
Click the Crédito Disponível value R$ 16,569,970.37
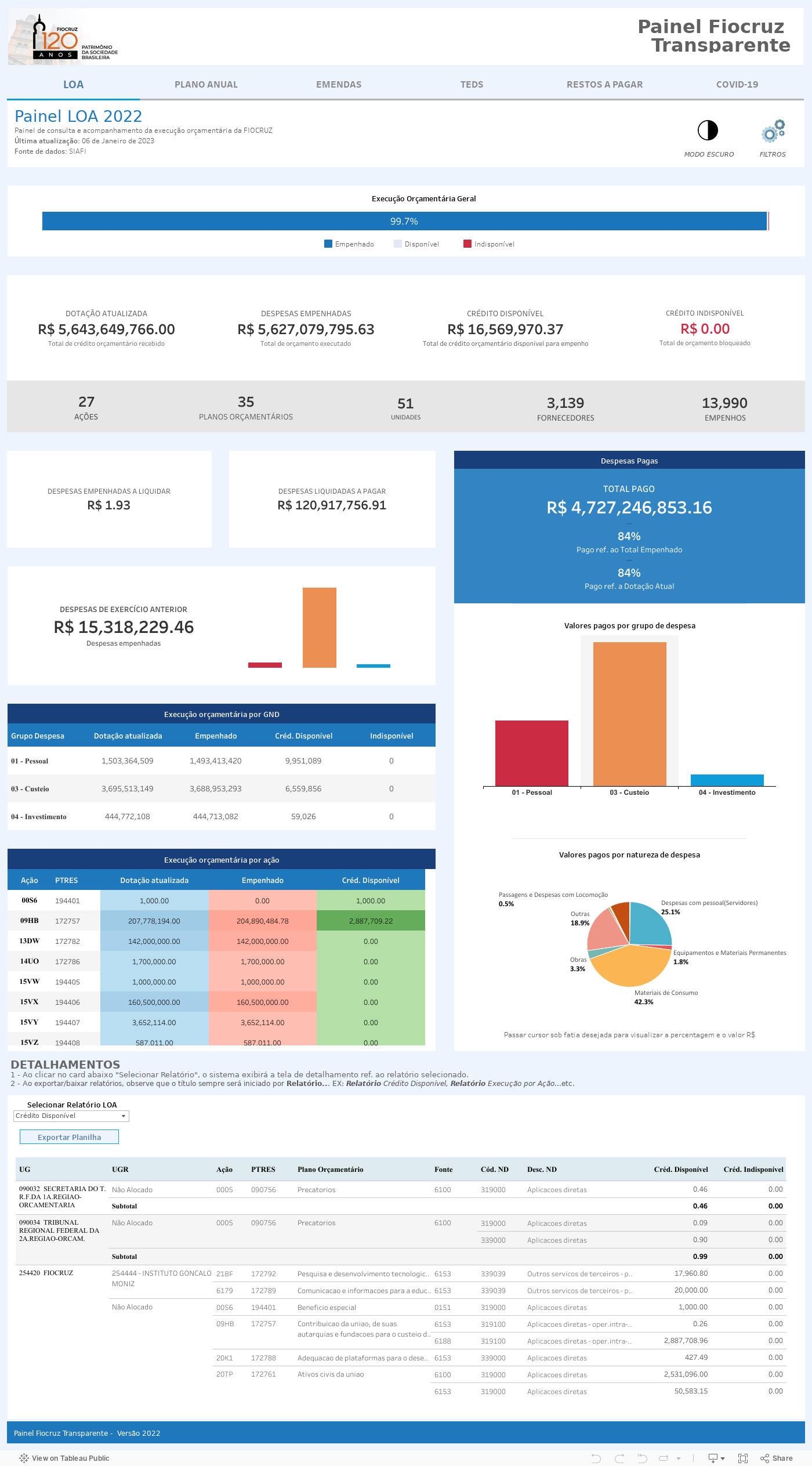click(505, 330)
